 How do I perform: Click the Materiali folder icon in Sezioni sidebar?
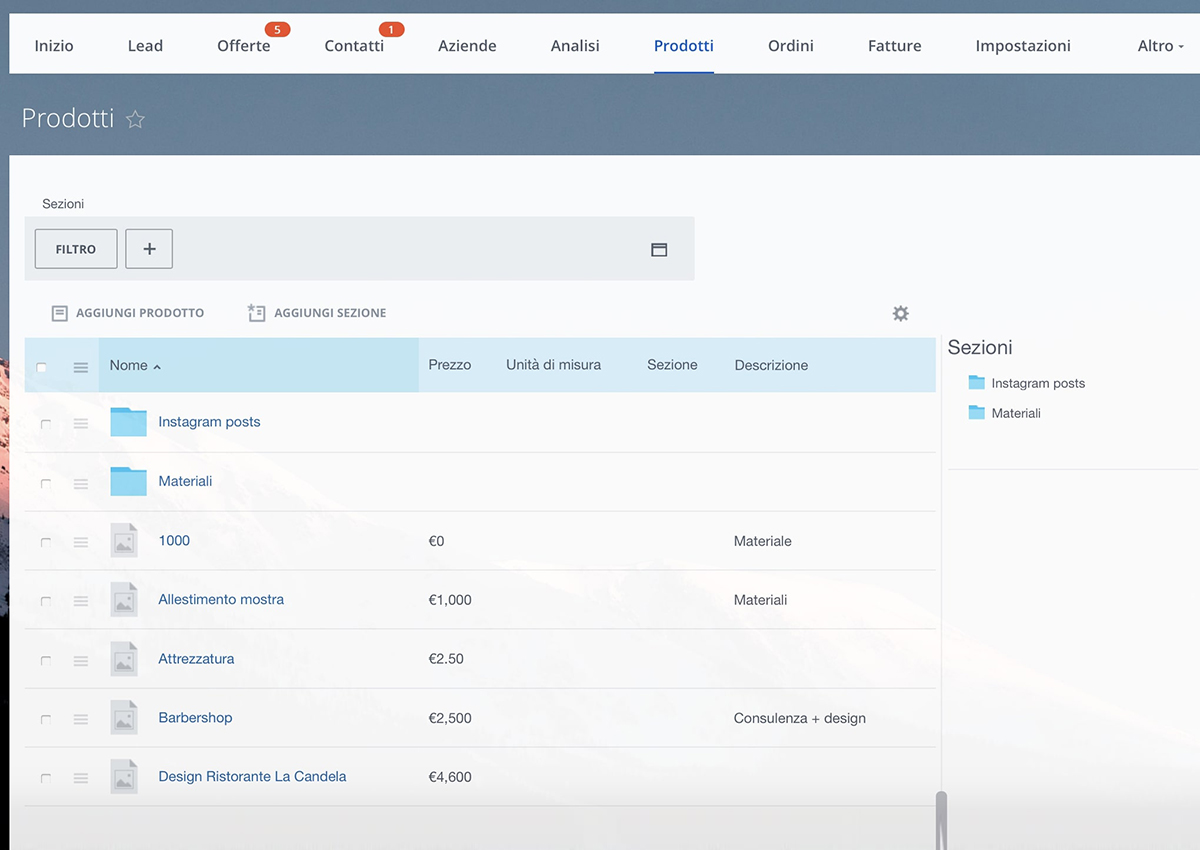point(977,413)
